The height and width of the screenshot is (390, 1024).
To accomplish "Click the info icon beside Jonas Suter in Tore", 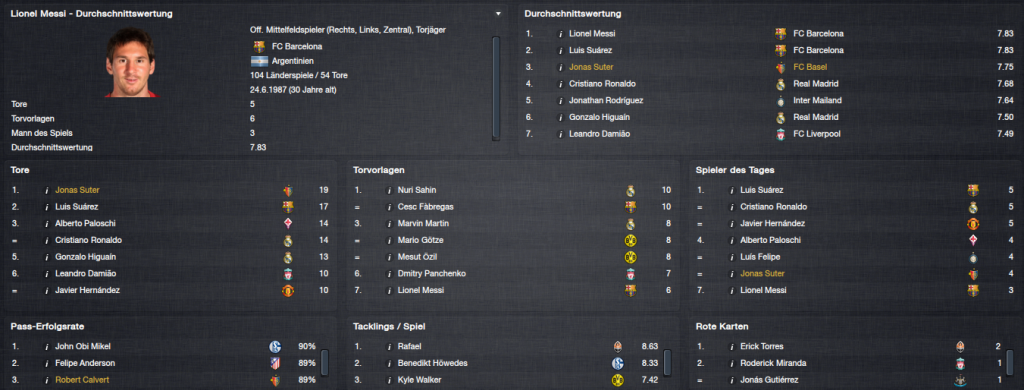I will pyautogui.click(x=47, y=190).
